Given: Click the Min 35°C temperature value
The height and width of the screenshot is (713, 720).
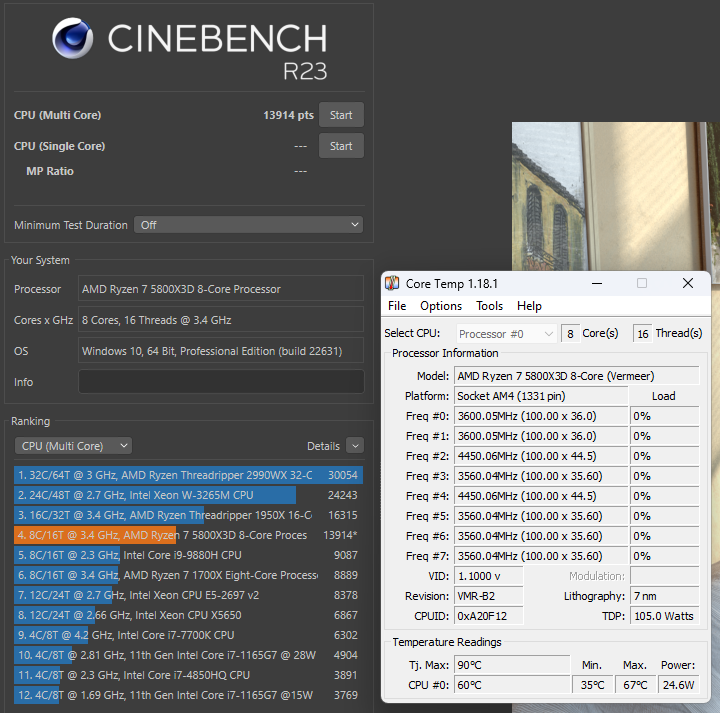Looking at the screenshot, I should click(592, 685).
